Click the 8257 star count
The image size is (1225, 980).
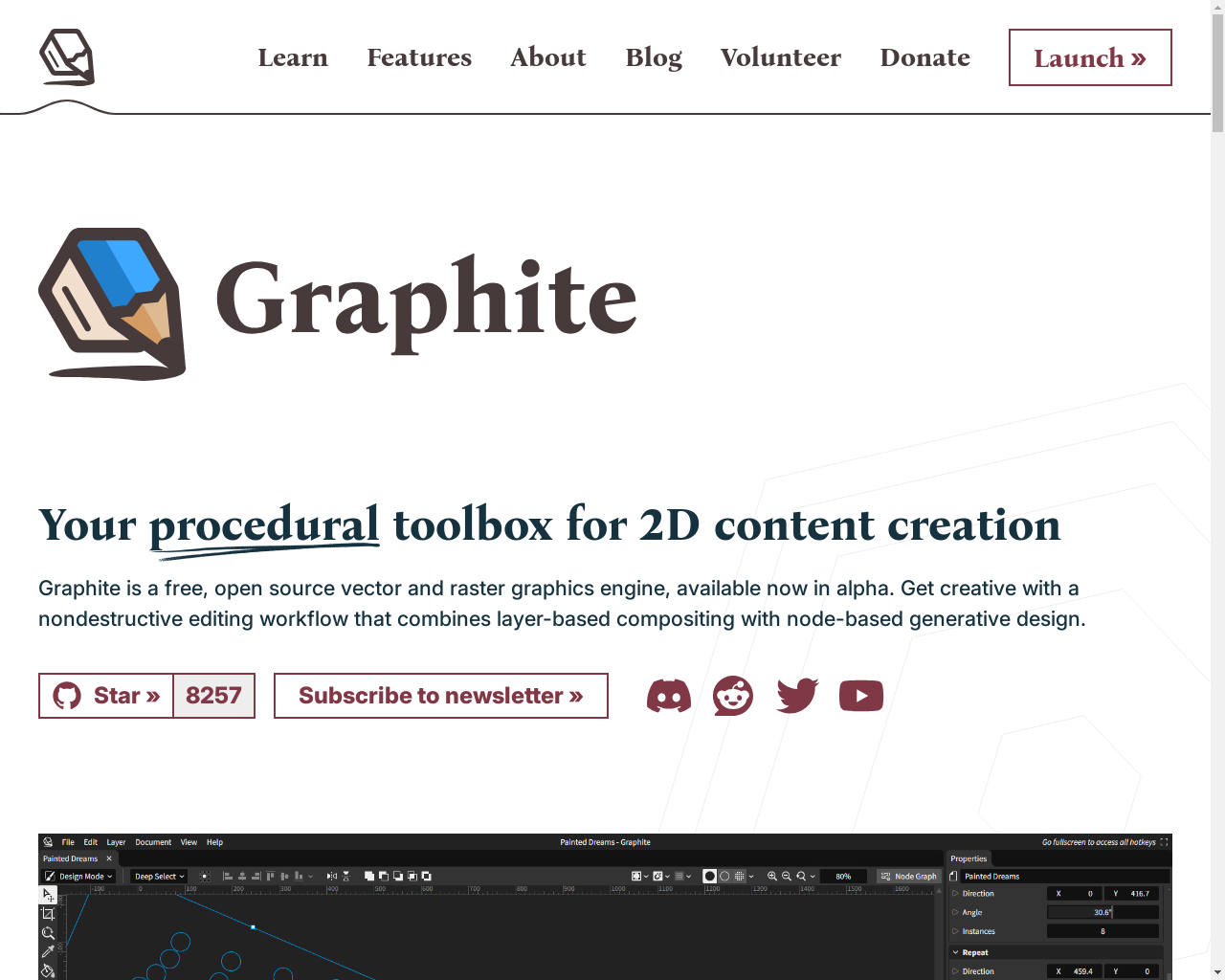click(x=213, y=696)
